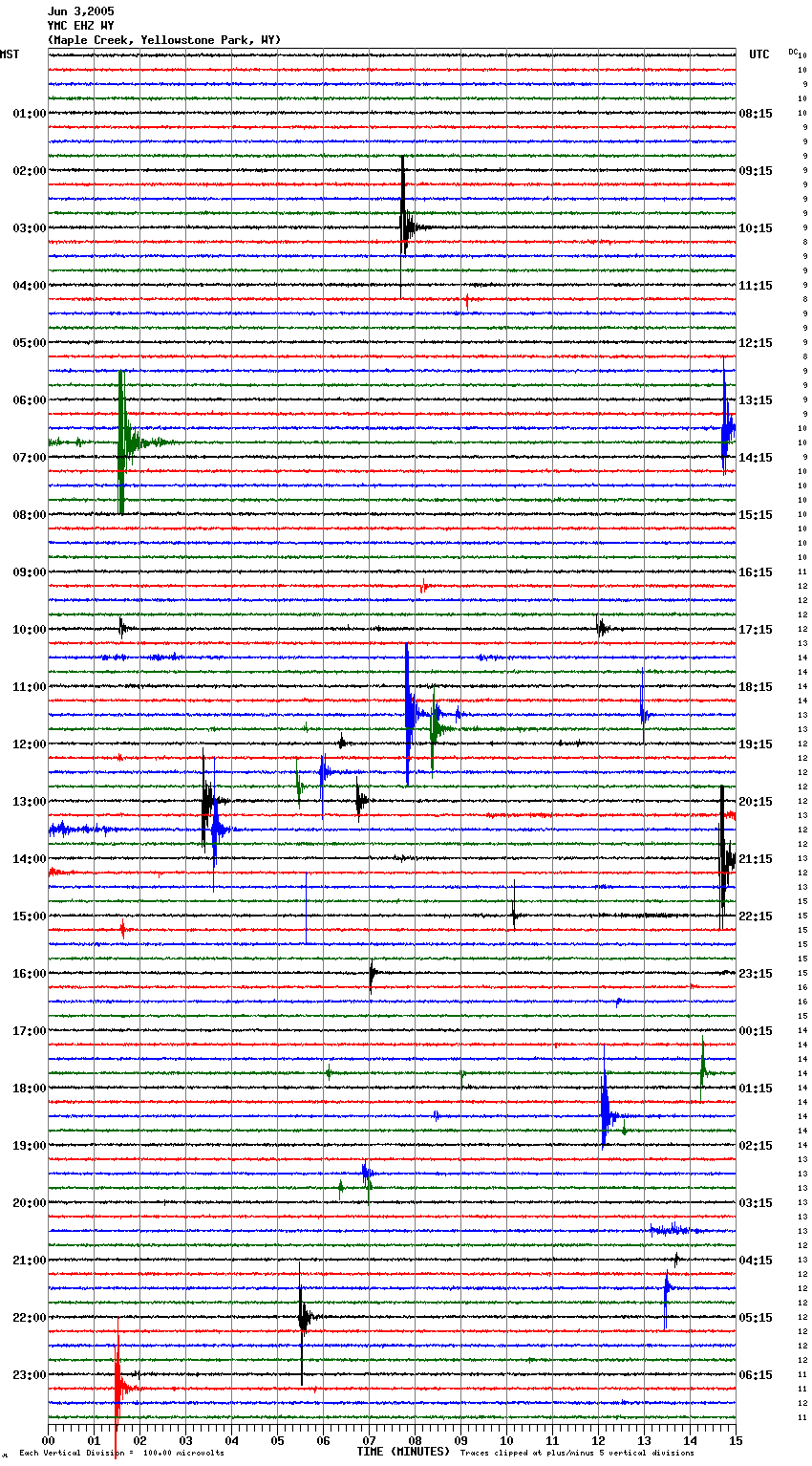Click the 06:15 UTC row label
Image resolution: width=812 pixels, height=1466 pixels.
pyautogui.click(x=756, y=1375)
